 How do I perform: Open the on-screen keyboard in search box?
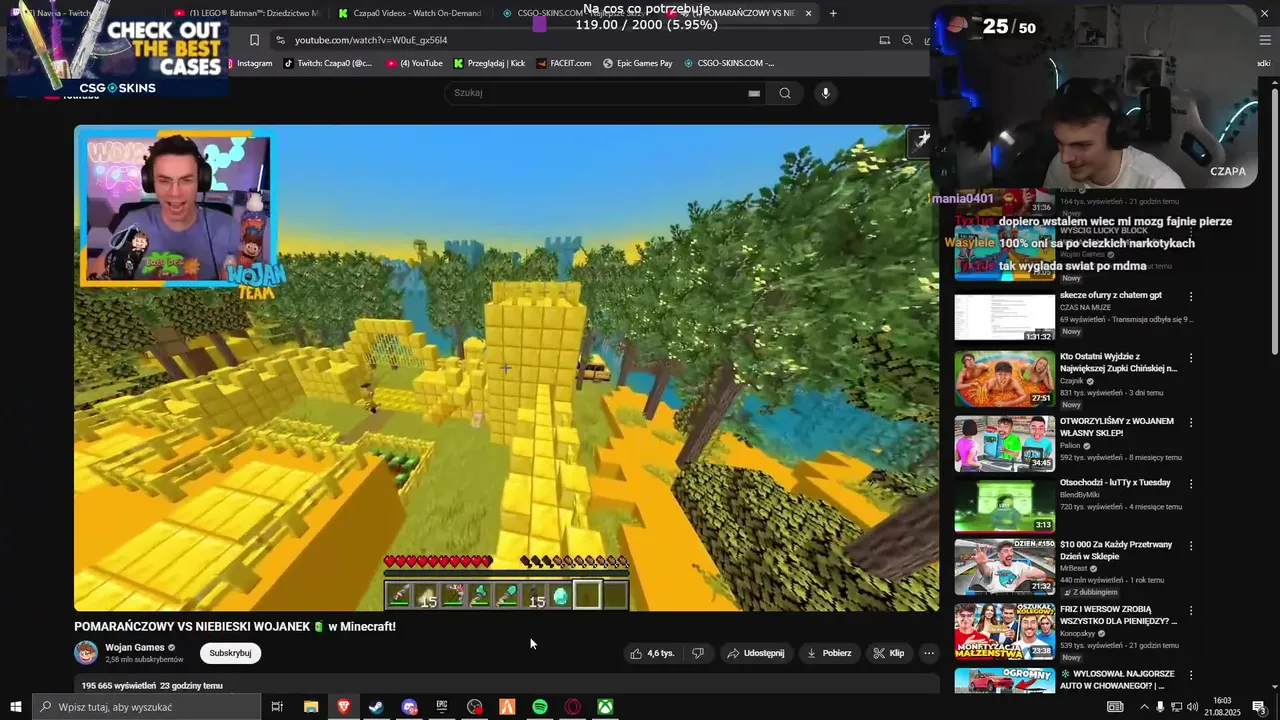(x=754, y=93)
